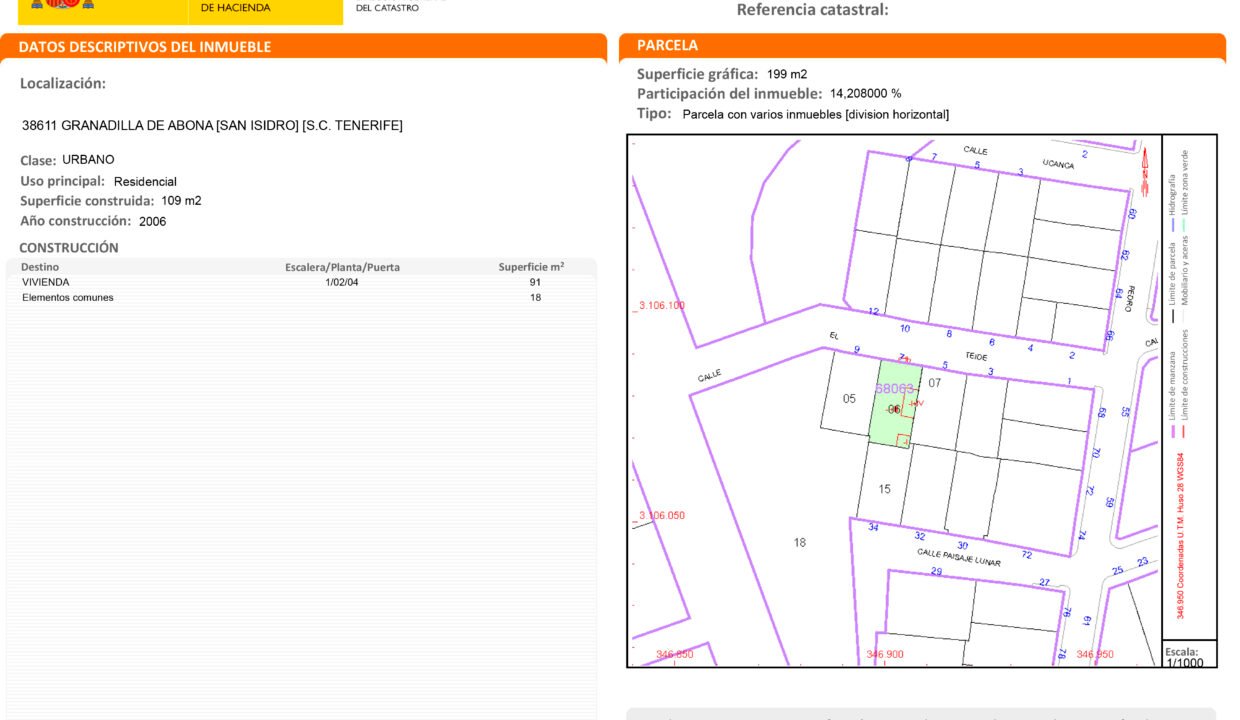Click the coordinate label '346.850'

point(675,655)
